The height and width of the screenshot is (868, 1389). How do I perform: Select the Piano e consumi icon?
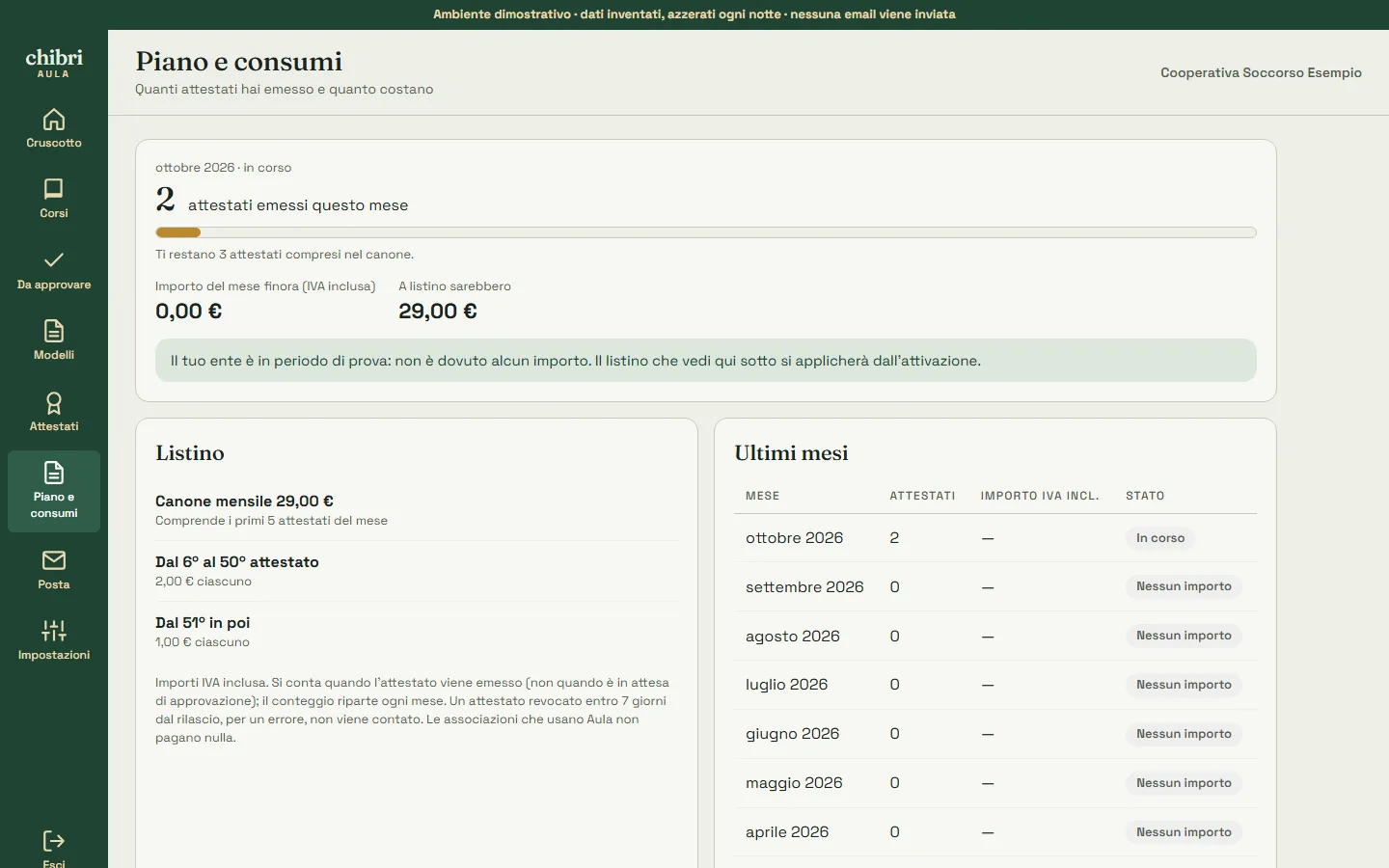(54, 473)
